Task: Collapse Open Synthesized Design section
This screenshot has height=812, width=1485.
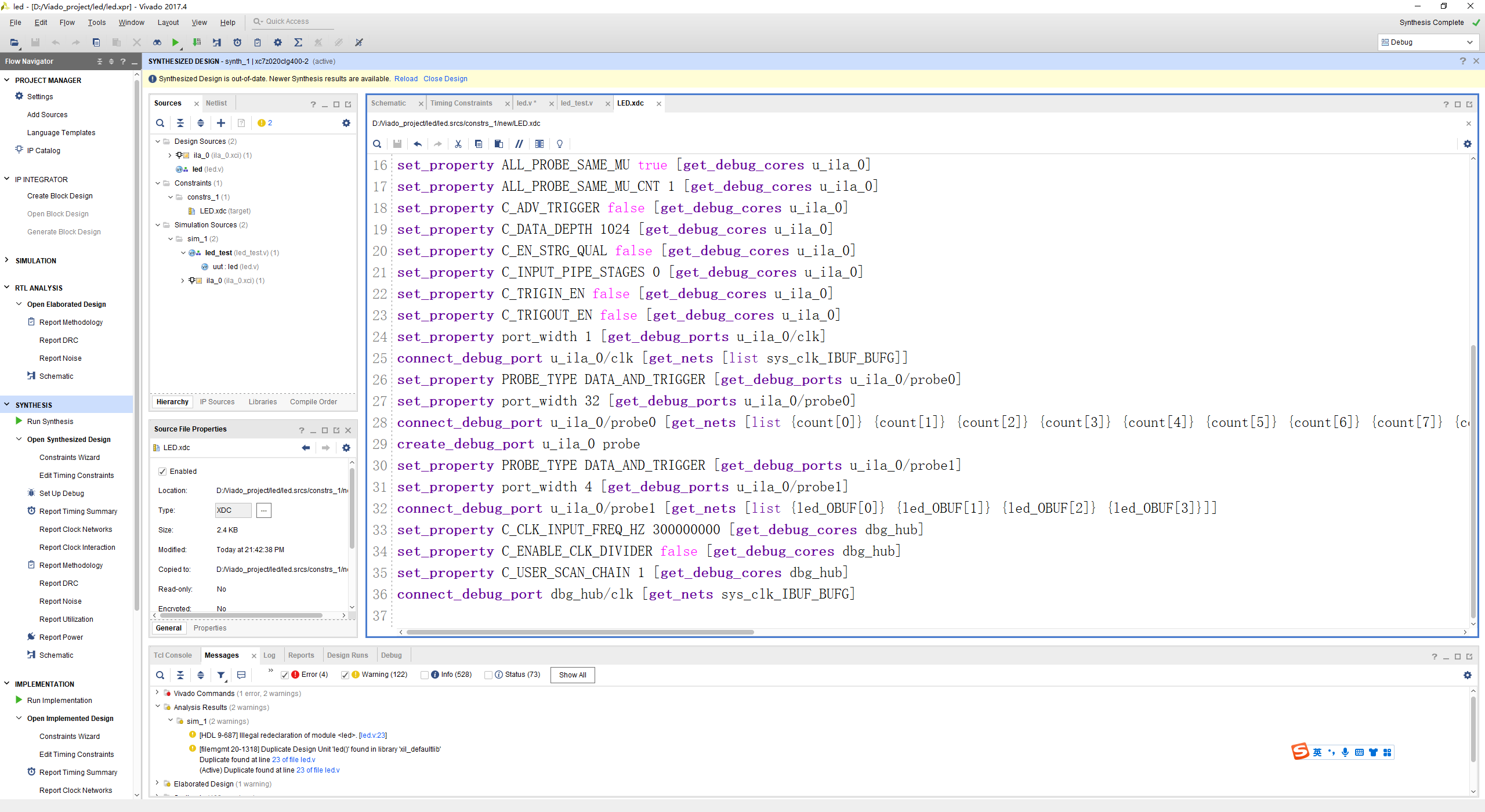Action: click(x=19, y=439)
